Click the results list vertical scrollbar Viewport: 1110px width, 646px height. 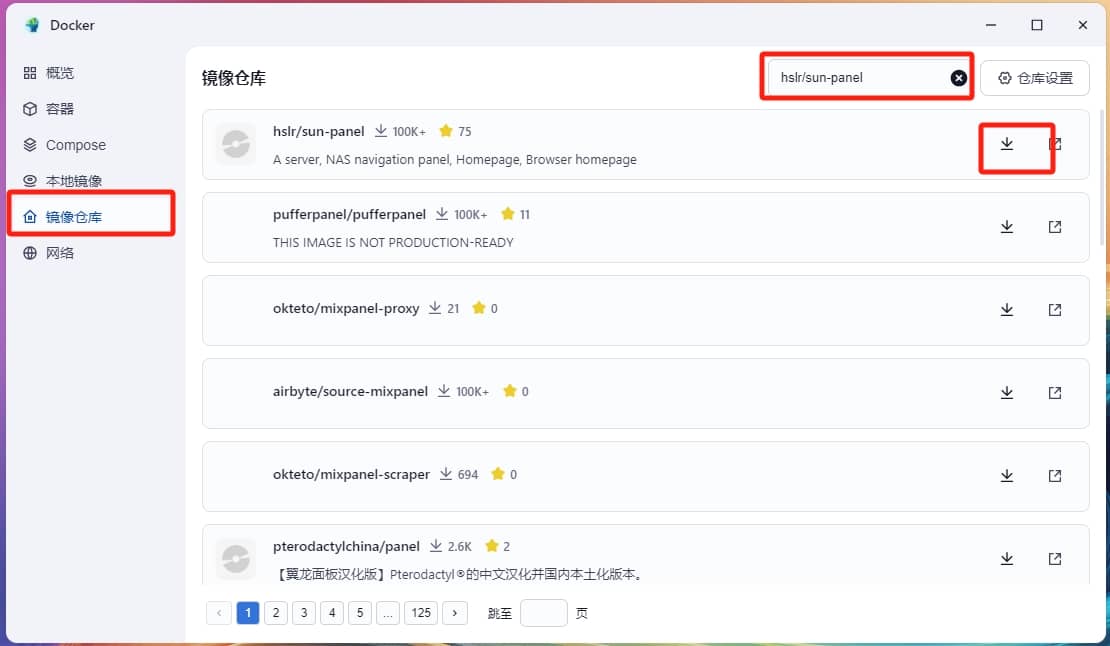[x=1102, y=177]
